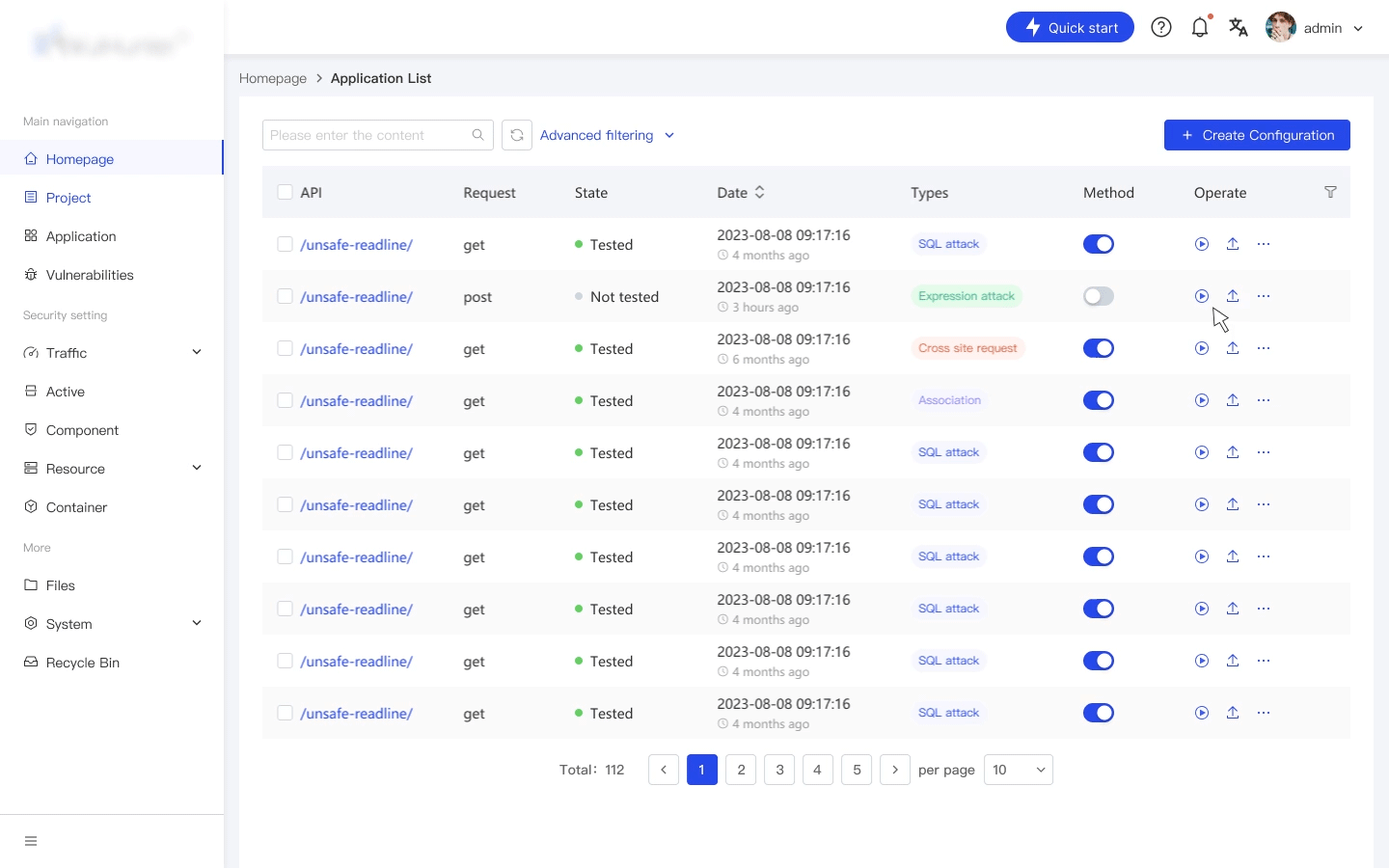Open the notifications bell icon

coord(1200,28)
